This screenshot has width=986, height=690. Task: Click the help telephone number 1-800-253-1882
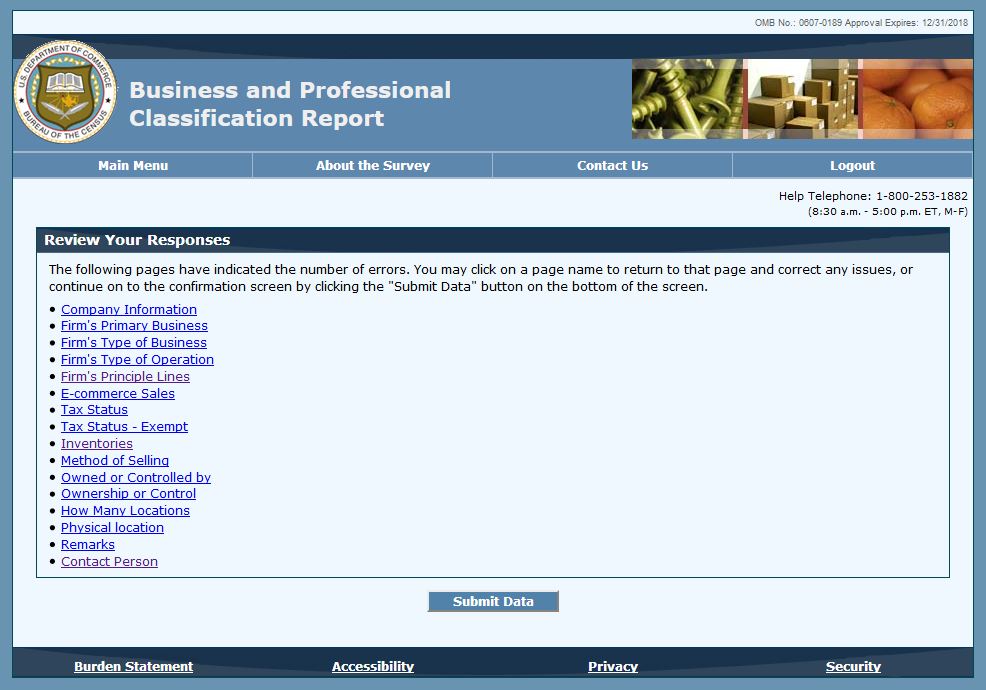tap(922, 196)
